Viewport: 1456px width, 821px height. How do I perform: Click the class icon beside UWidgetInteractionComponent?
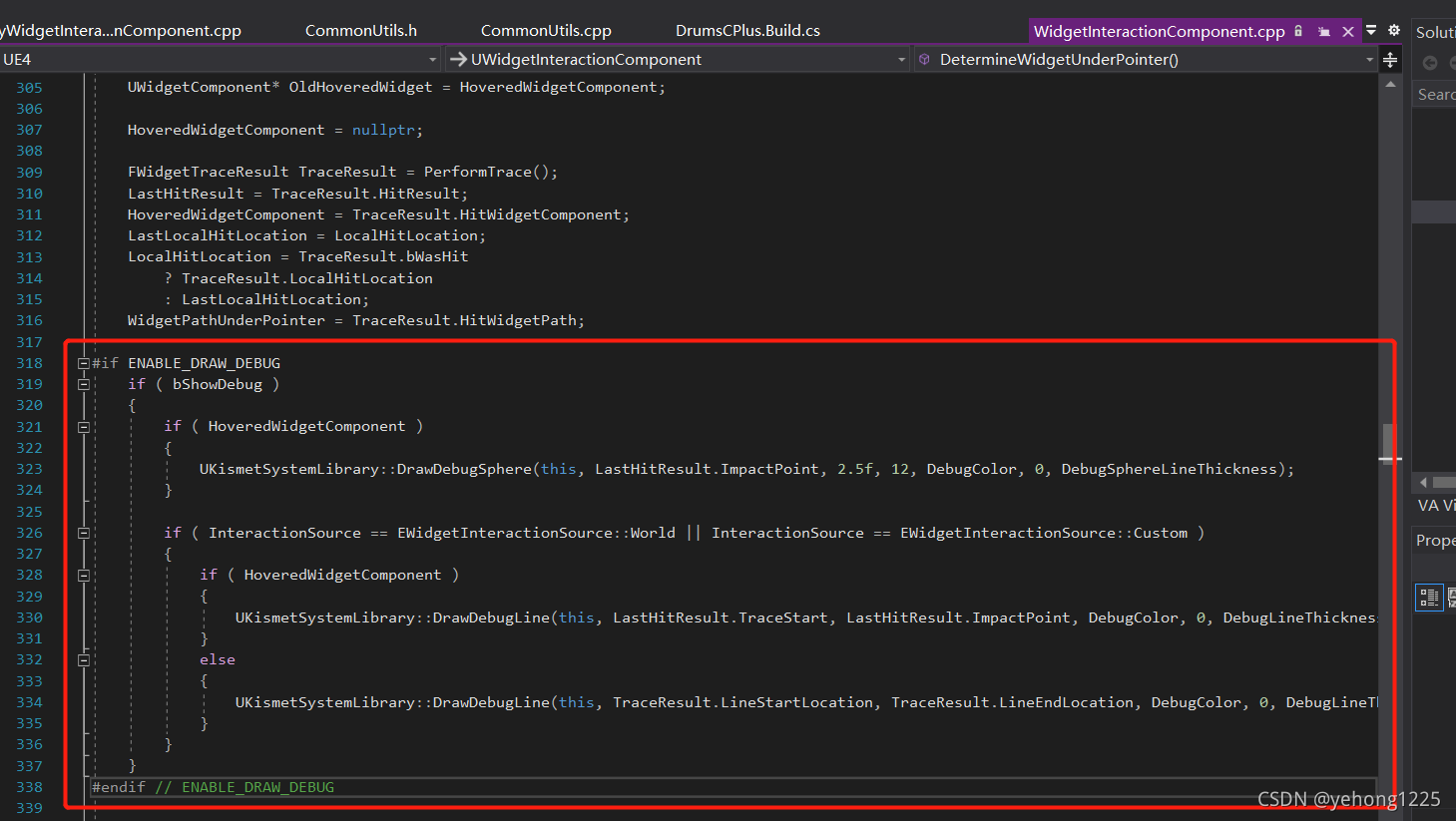[455, 59]
